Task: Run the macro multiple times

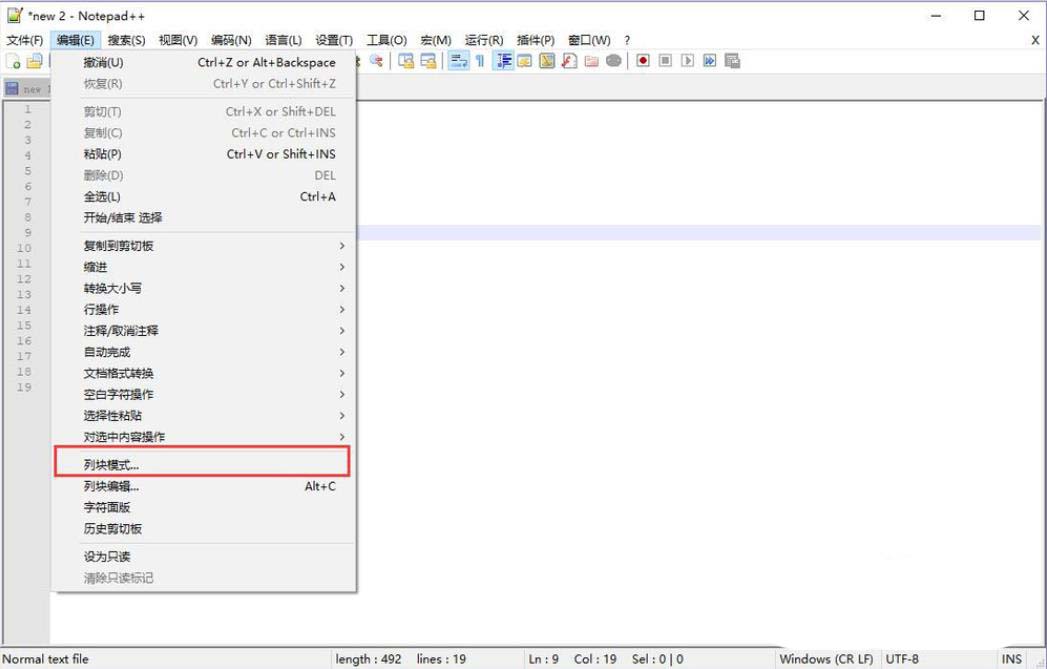Action: [708, 61]
